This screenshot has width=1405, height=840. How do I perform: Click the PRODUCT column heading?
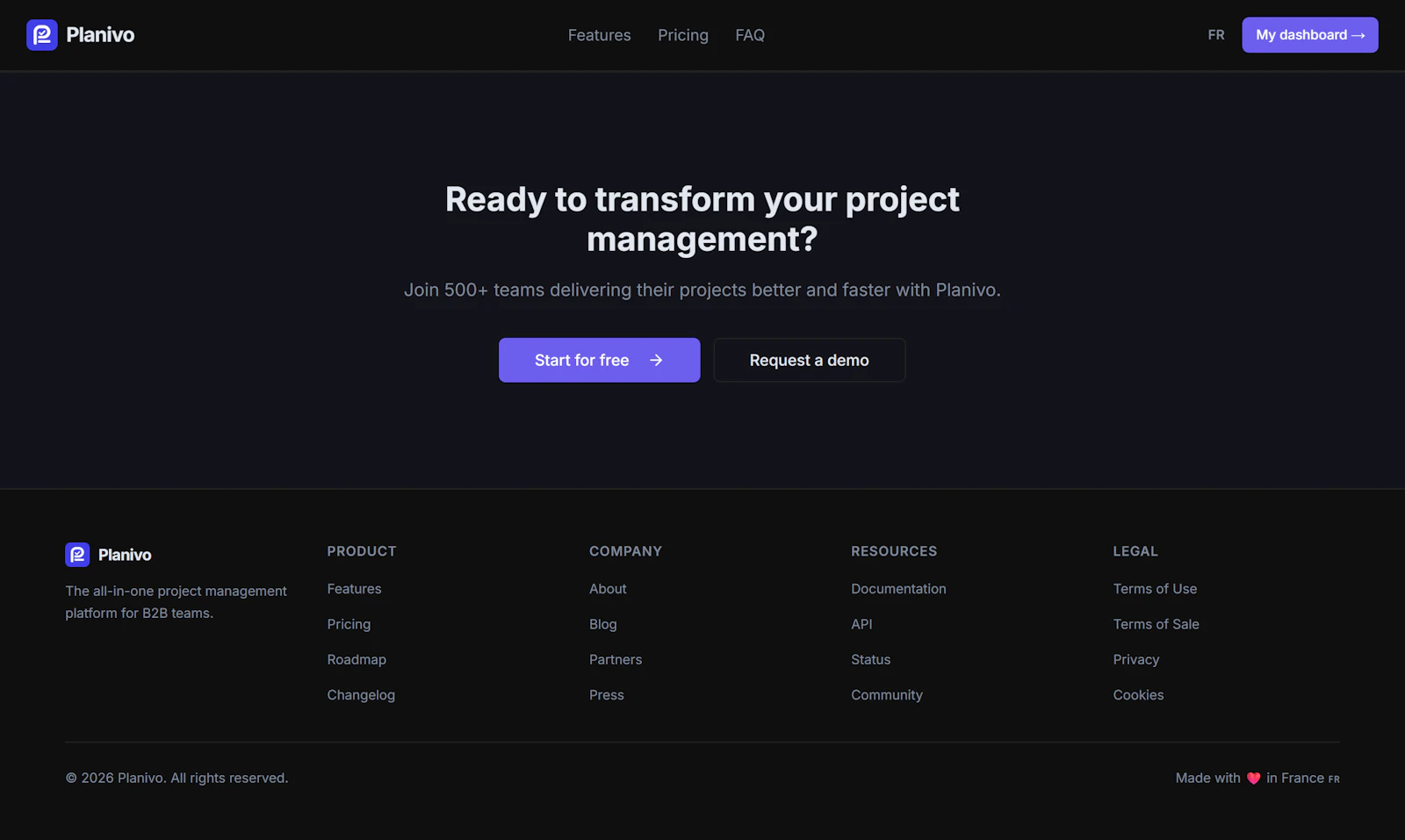362,551
